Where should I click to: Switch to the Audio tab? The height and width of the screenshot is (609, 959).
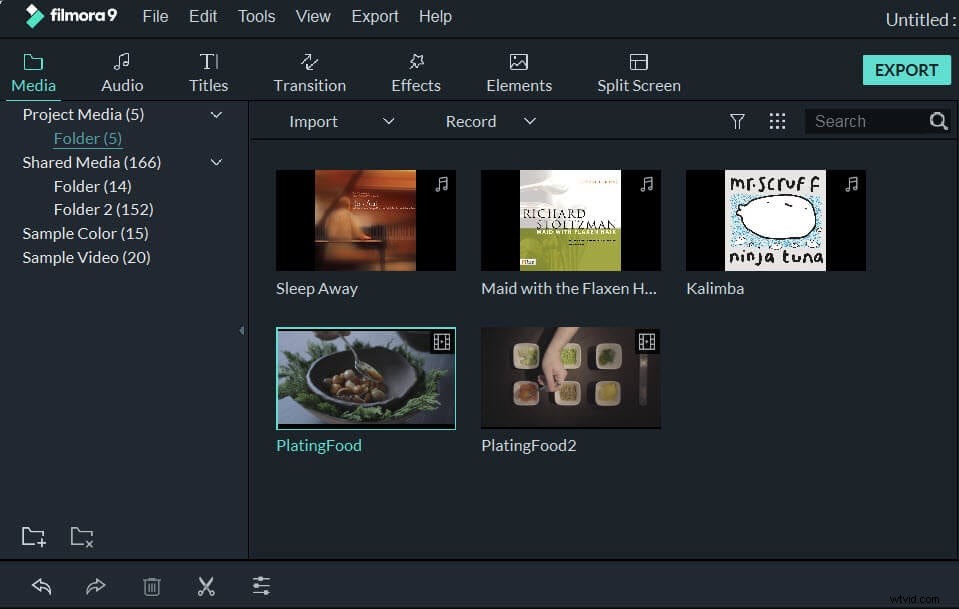pyautogui.click(x=121, y=70)
